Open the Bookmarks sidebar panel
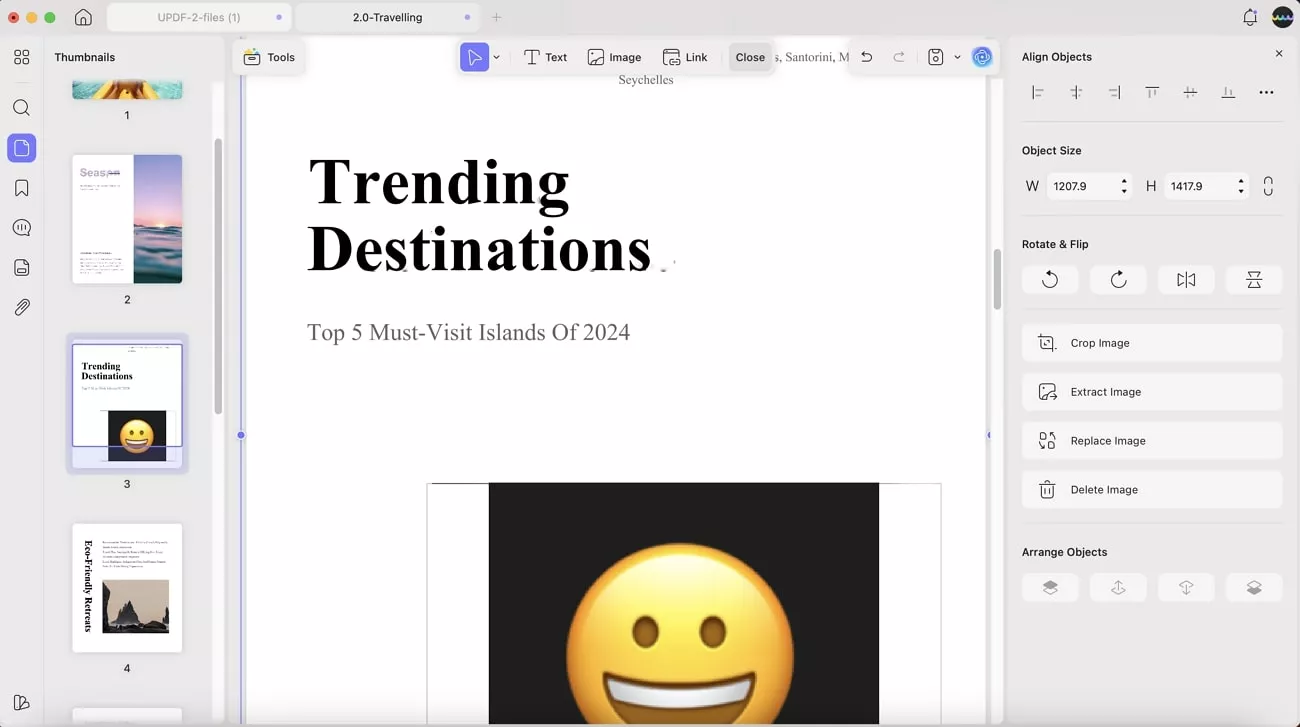The height and width of the screenshot is (727, 1300). click(21, 188)
